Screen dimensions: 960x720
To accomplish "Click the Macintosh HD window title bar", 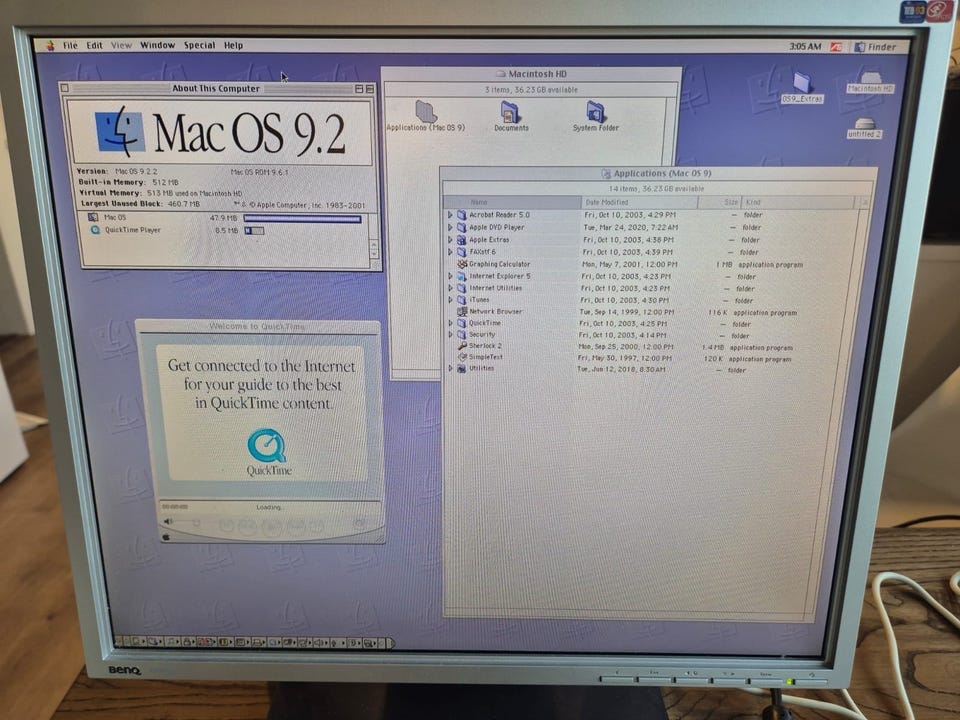I will click(x=531, y=73).
